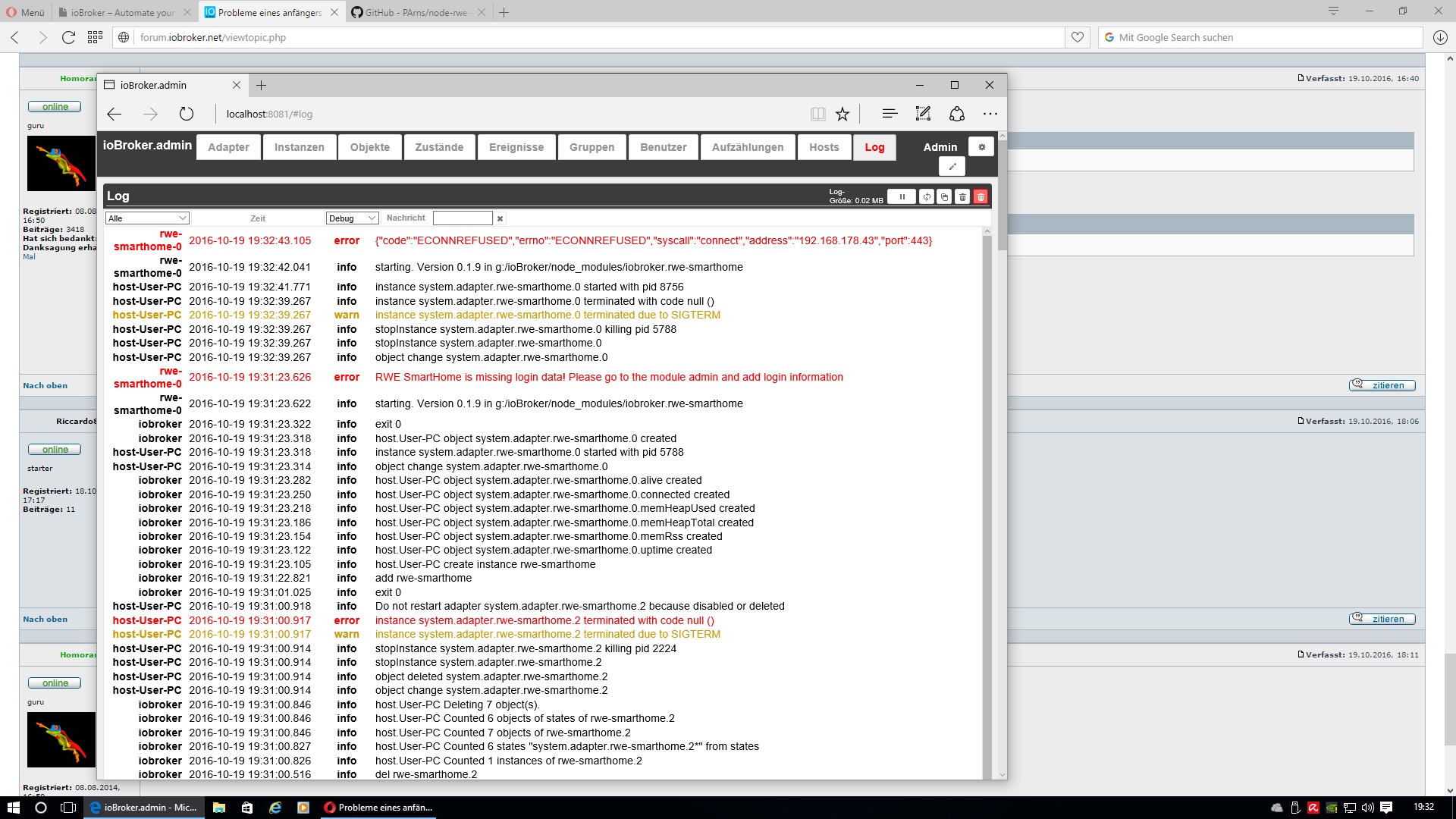Image resolution: width=1456 pixels, height=819 pixels.
Task: Click the red trash delete-log icon
Action: (981, 197)
